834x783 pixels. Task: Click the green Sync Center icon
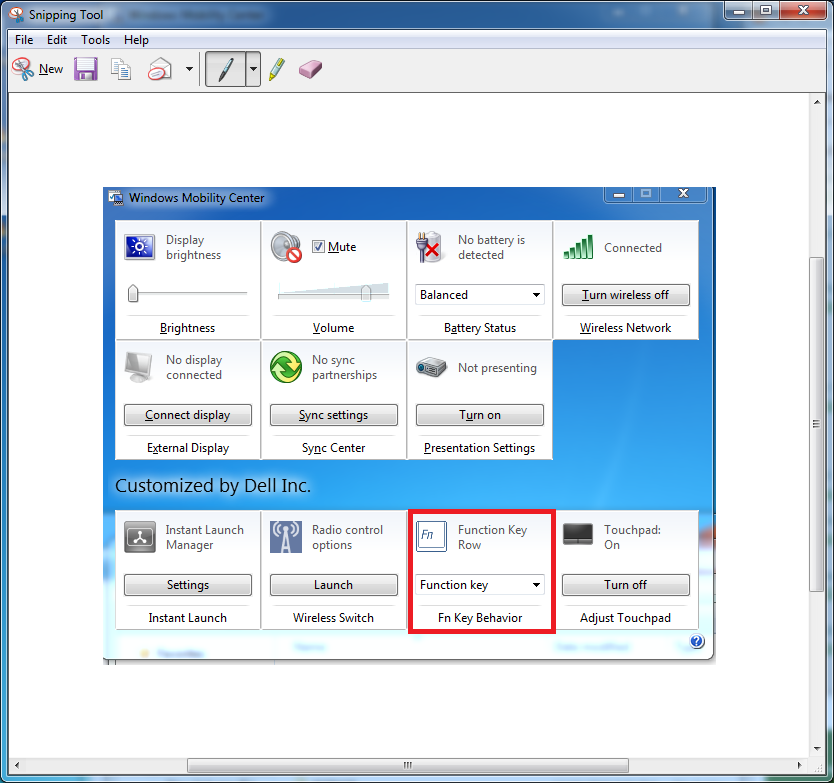click(x=286, y=367)
